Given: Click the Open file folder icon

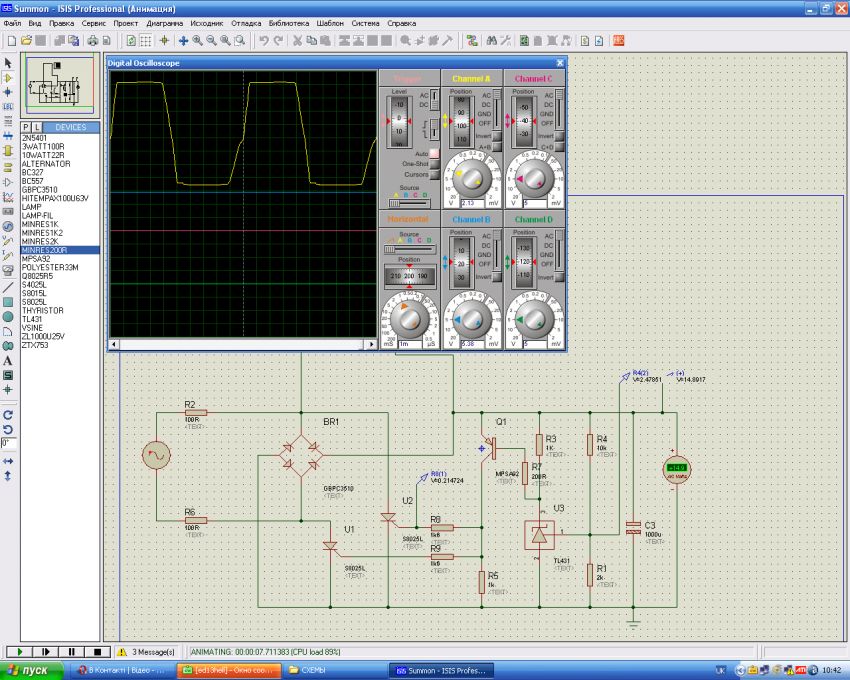Looking at the screenshot, I should 27,41.
